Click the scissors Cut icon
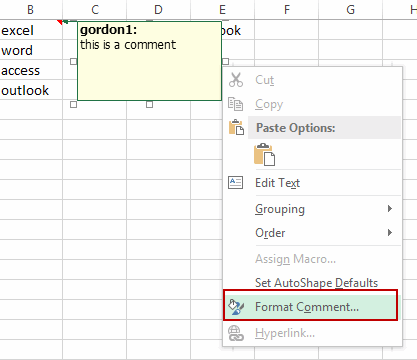417x360 pixels. 236,80
